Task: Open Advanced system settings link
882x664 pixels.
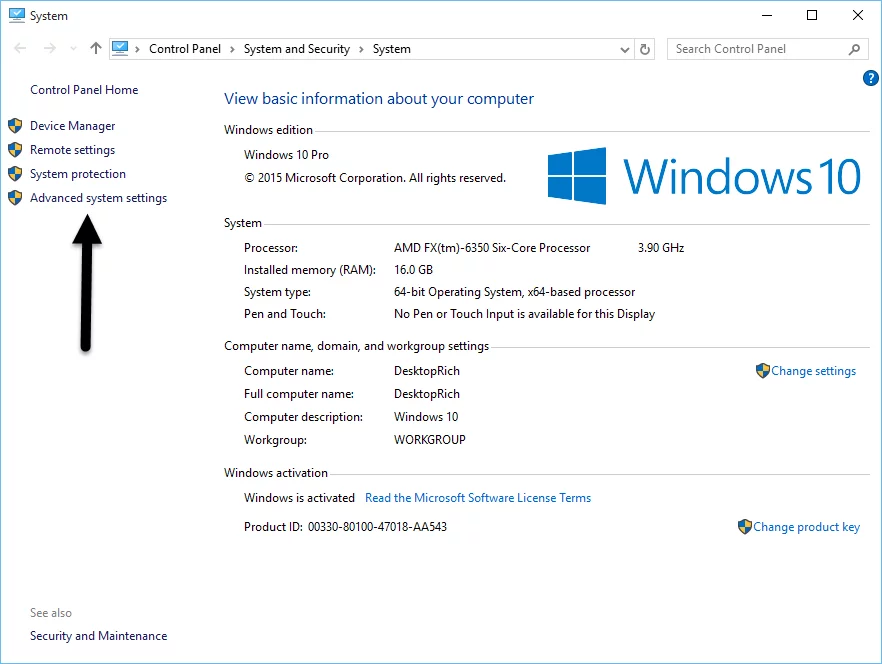Action: (x=98, y=198)
